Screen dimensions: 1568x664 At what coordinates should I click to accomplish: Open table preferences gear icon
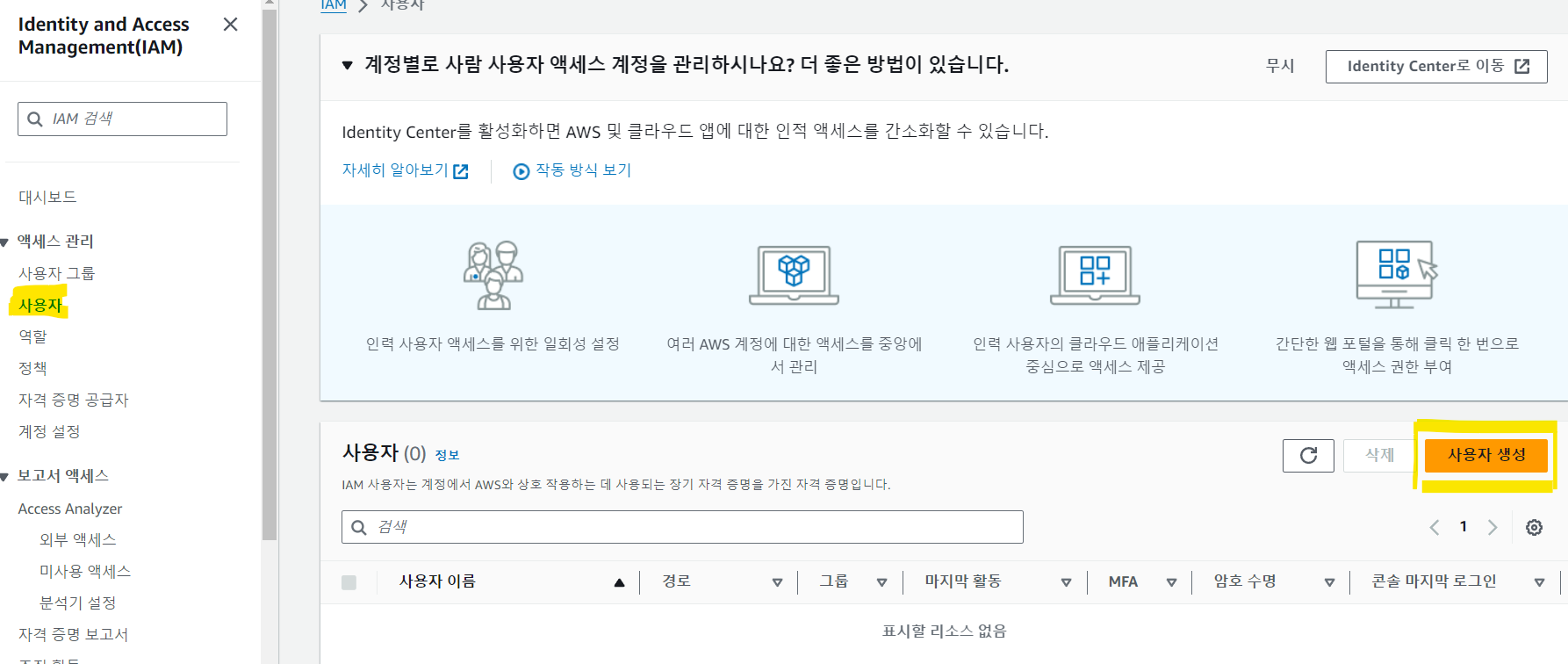click(1534, 527)
